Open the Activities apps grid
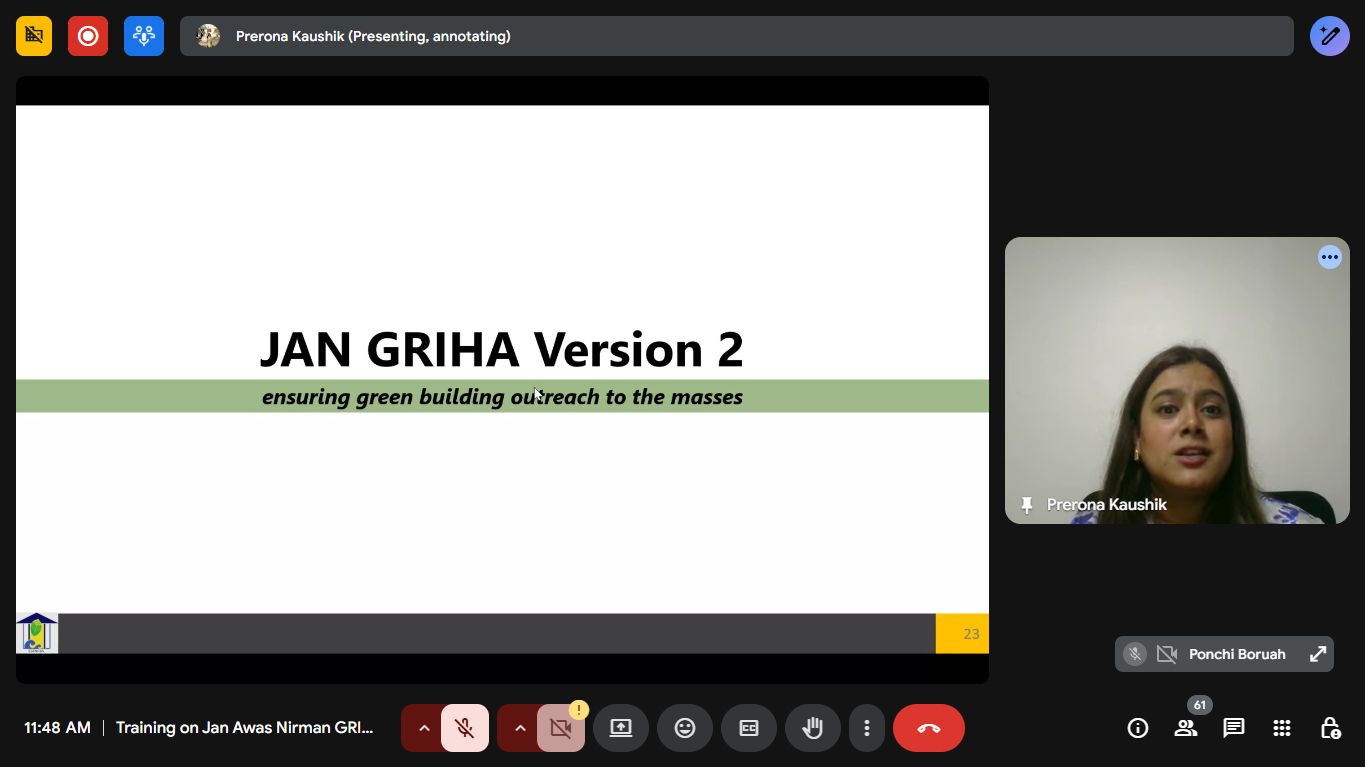The image size is (1365, 767). tap(1281, 728)
